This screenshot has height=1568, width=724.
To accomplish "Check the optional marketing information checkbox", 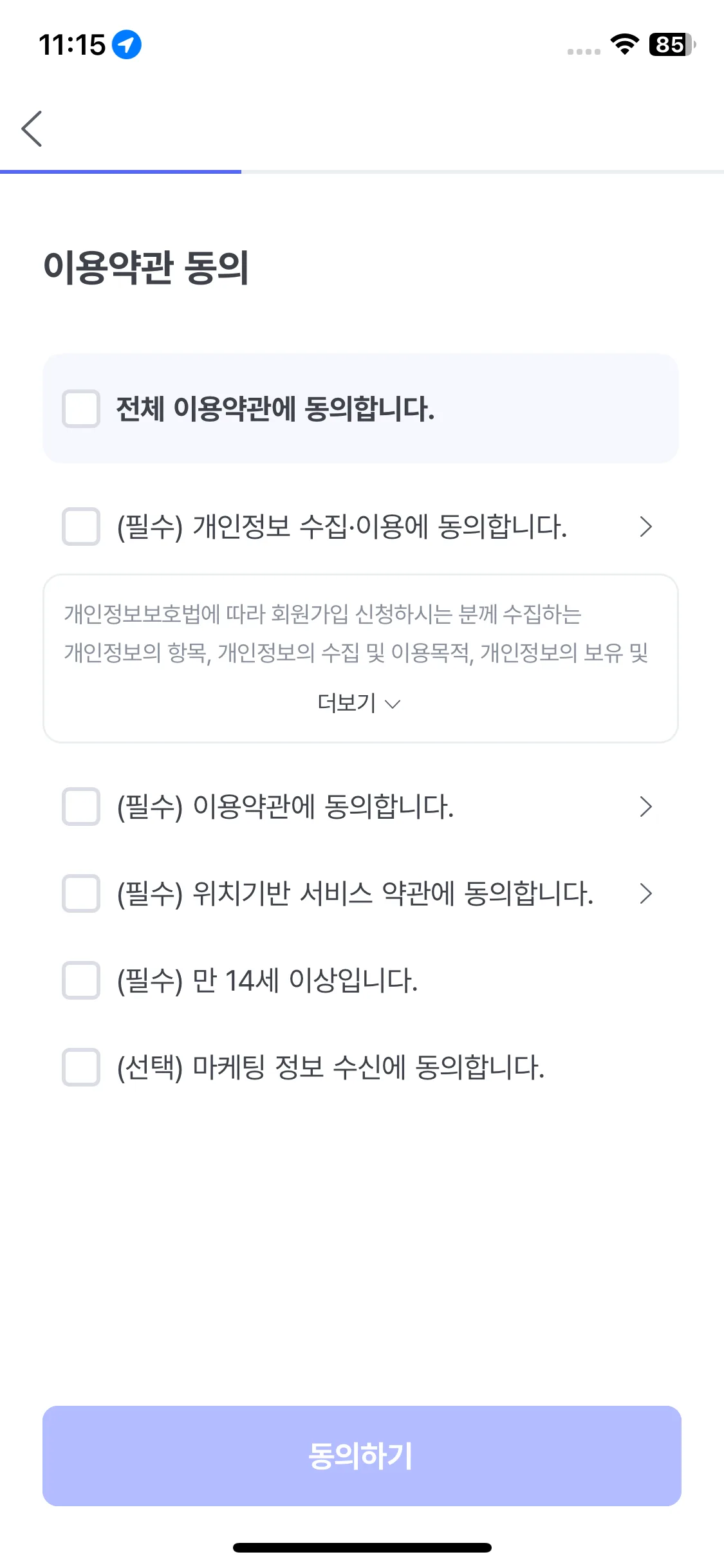I will tap(81, 1067).
